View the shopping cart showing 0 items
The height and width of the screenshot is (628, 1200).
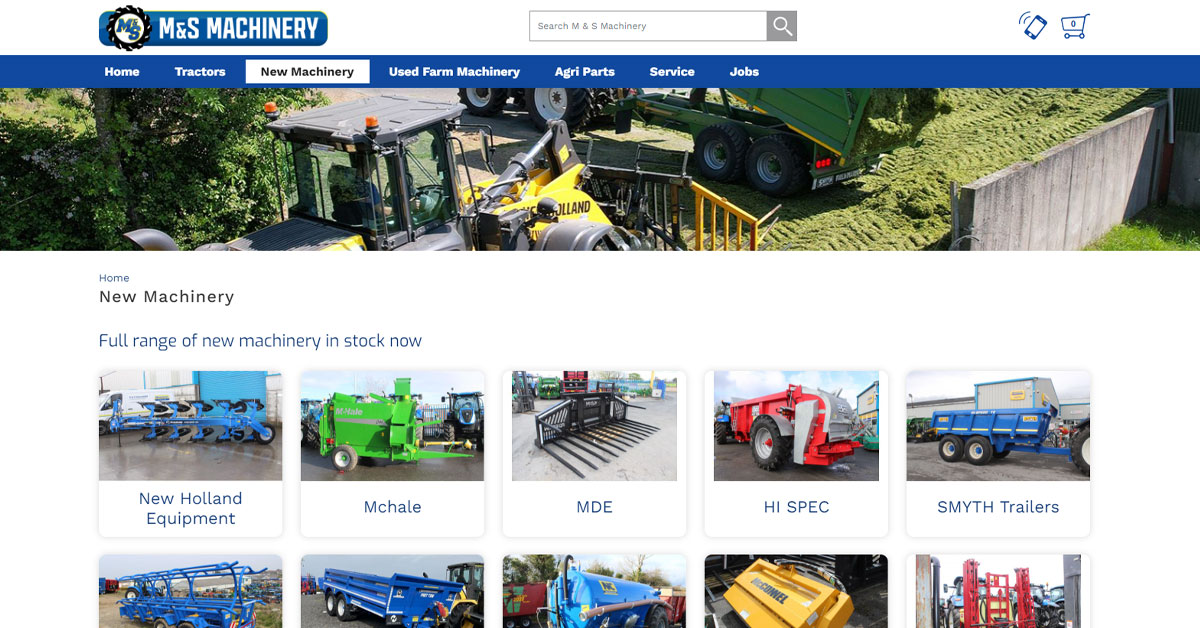coord(1074,27)
